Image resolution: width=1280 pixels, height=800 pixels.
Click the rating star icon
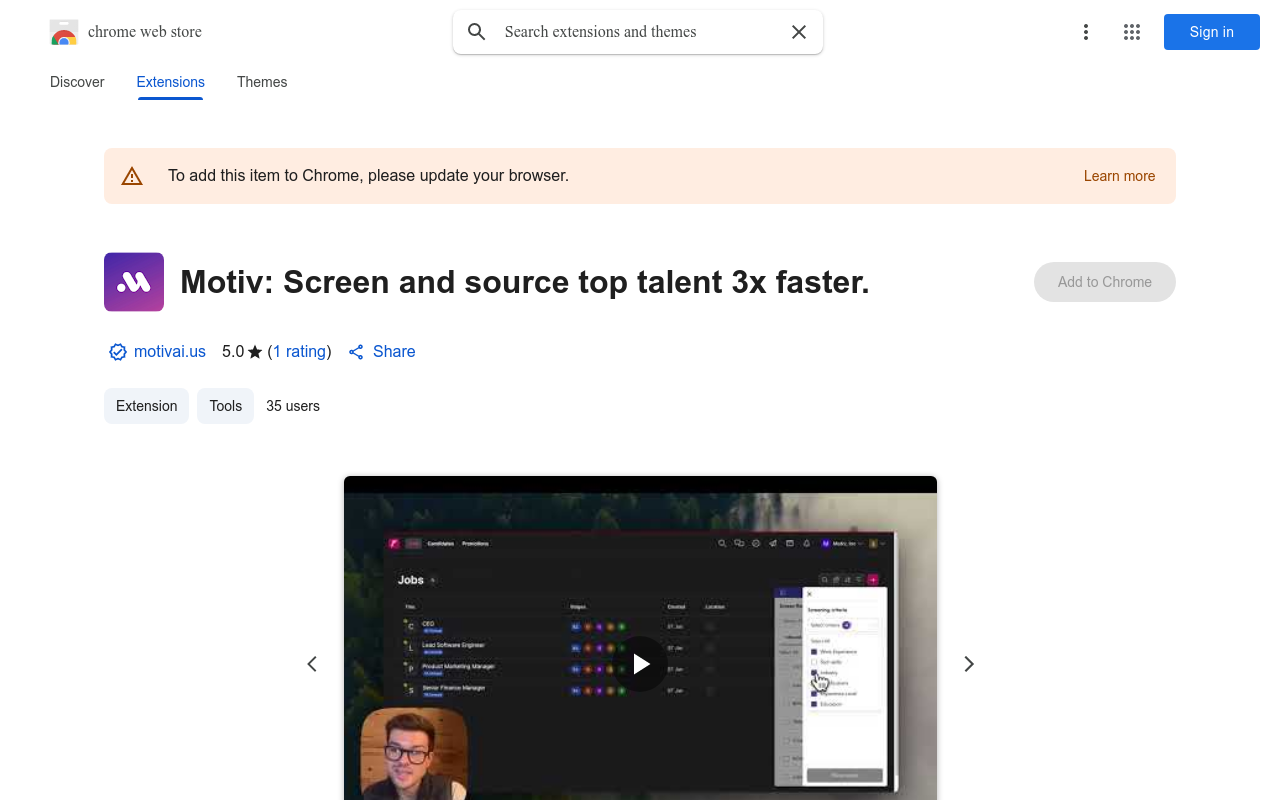[x=255, y=352]
